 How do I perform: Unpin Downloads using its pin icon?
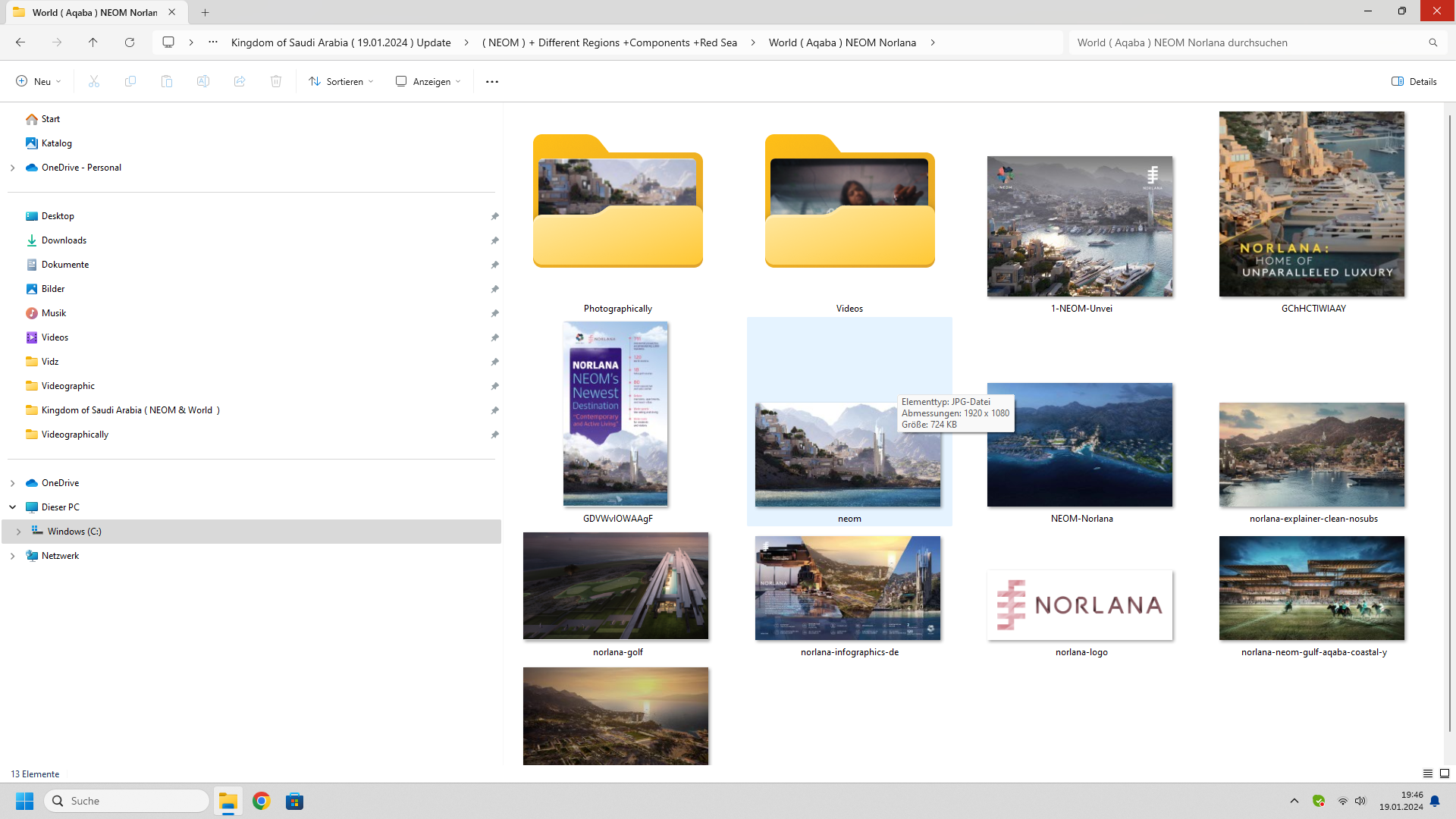tap(494, 240)
